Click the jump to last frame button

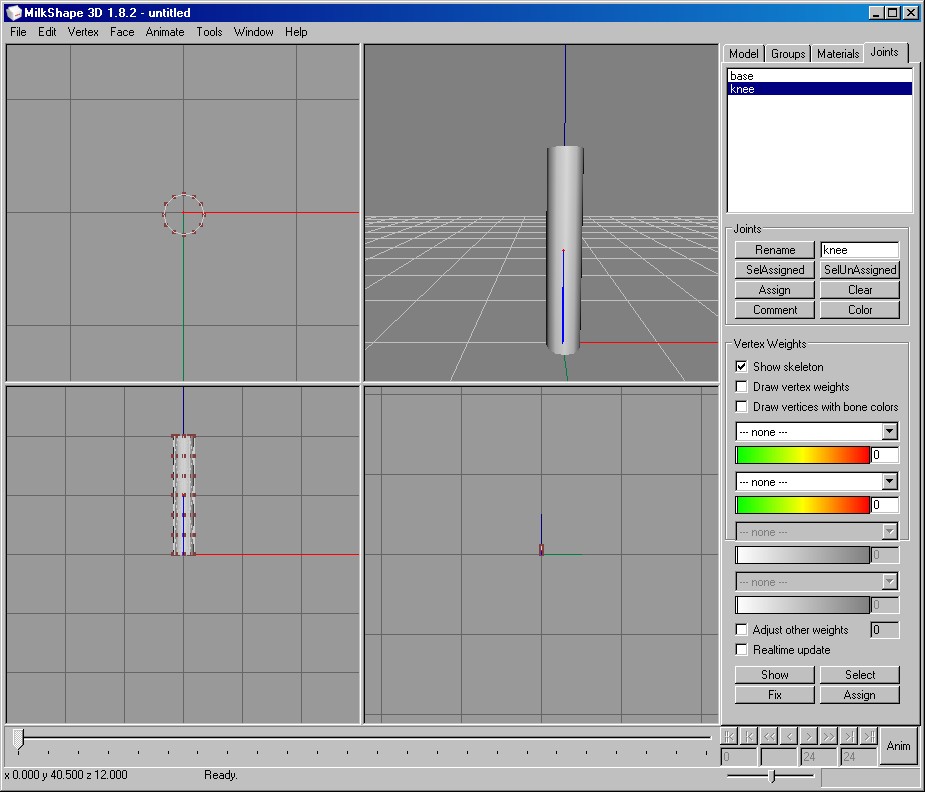[x=869, y=736]
